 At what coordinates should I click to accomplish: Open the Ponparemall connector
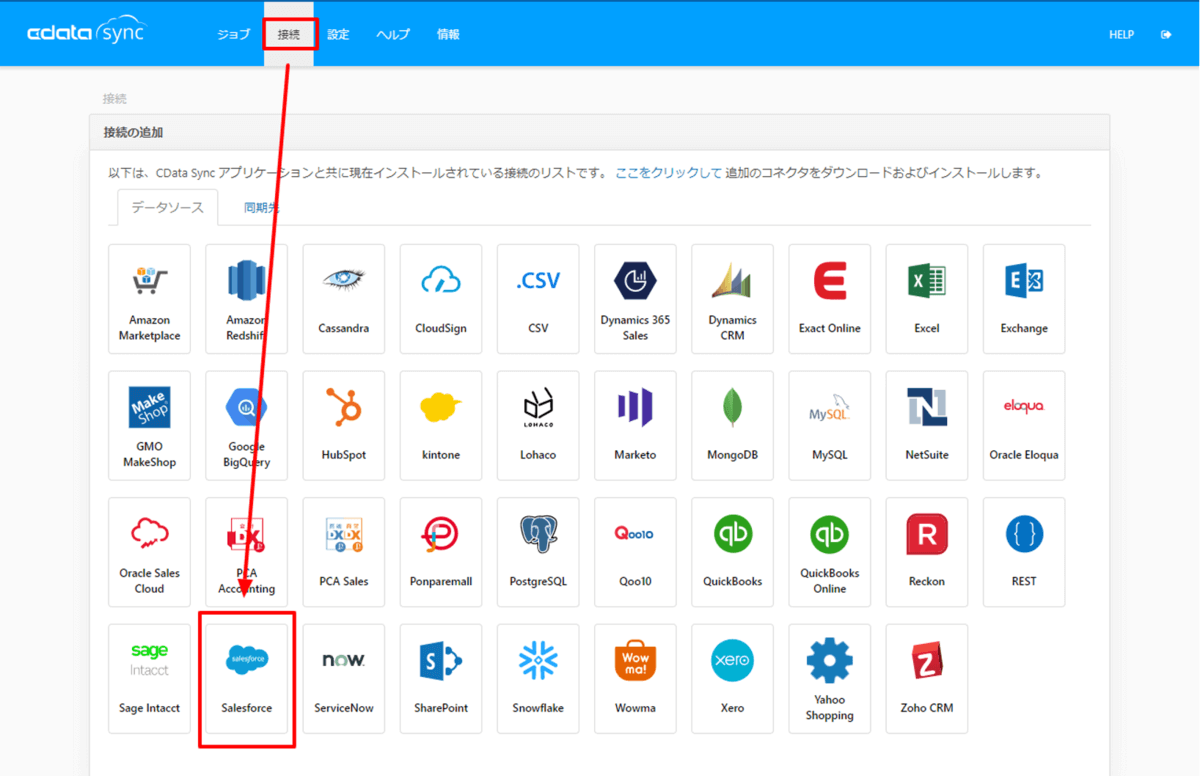click(441, 552)
